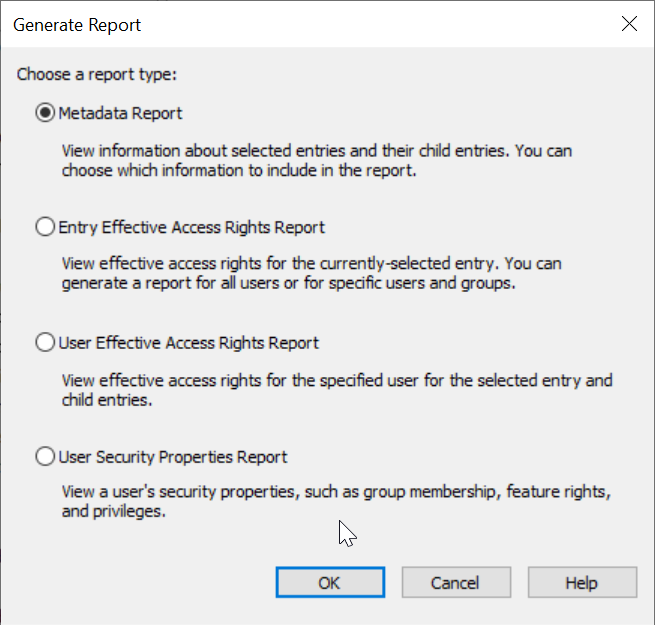The image size is (655, 625).
Task: Click the 'User Security Properties Report' label
Action: 173,457
